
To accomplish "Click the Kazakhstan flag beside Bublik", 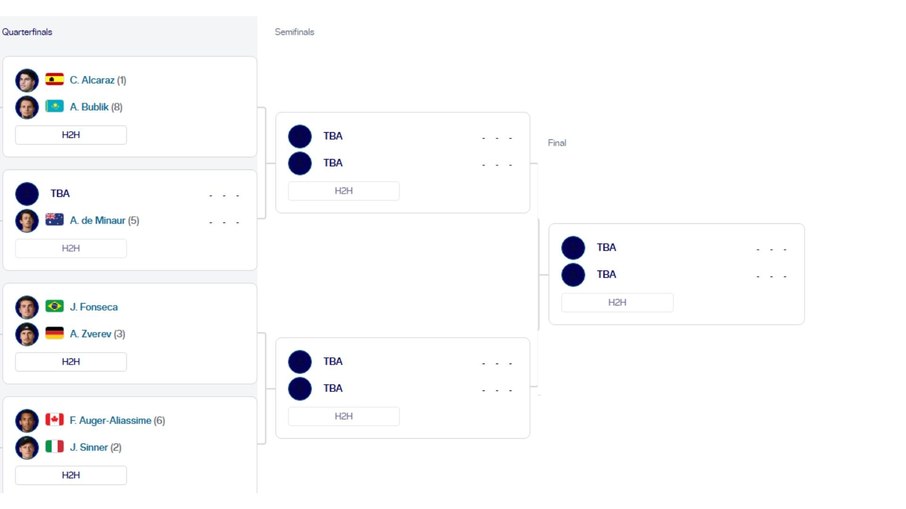I will 54,107.
